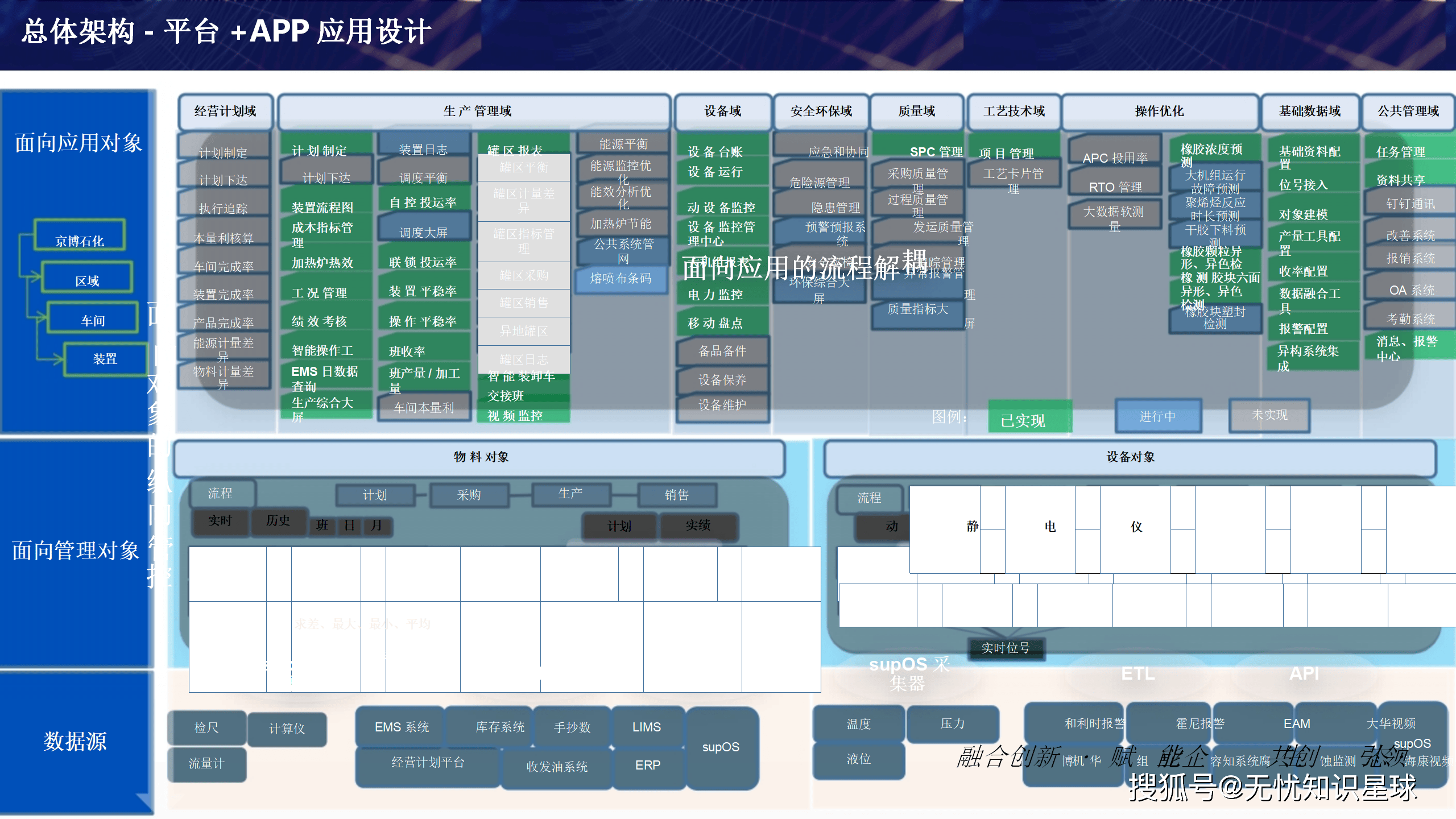The image size is (1456, 819).
Task: Select the 实时 toggle under 流程
Action: (x=220, y=521)
